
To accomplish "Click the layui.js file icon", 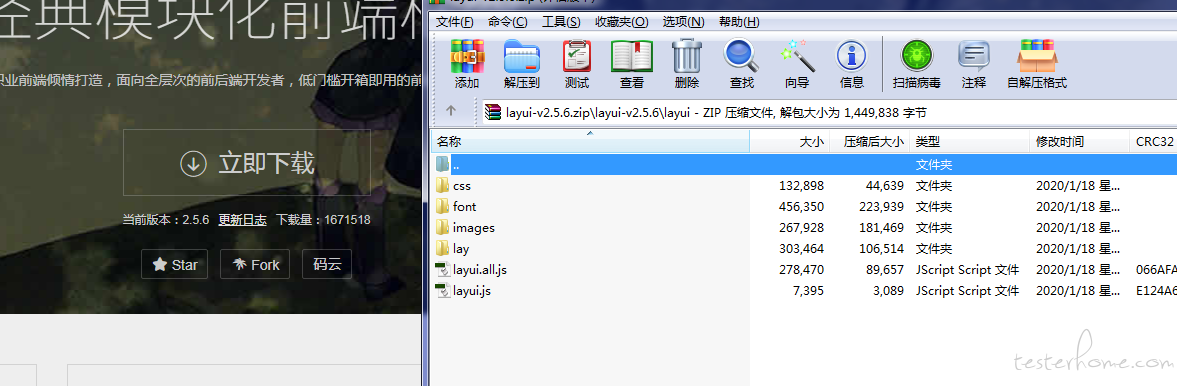I will tap(442, 290).
